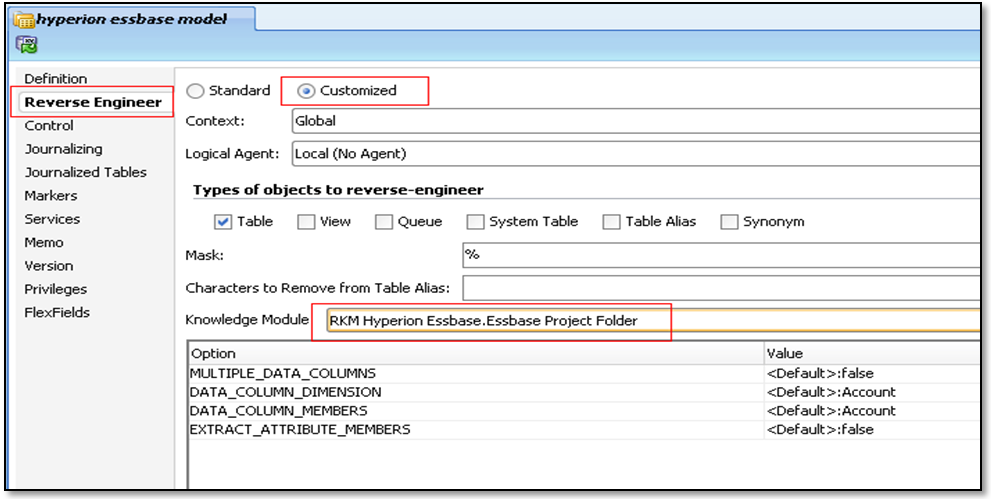Click the value cell of DATA_COLUMN_DIMENSION

point(874,392)
